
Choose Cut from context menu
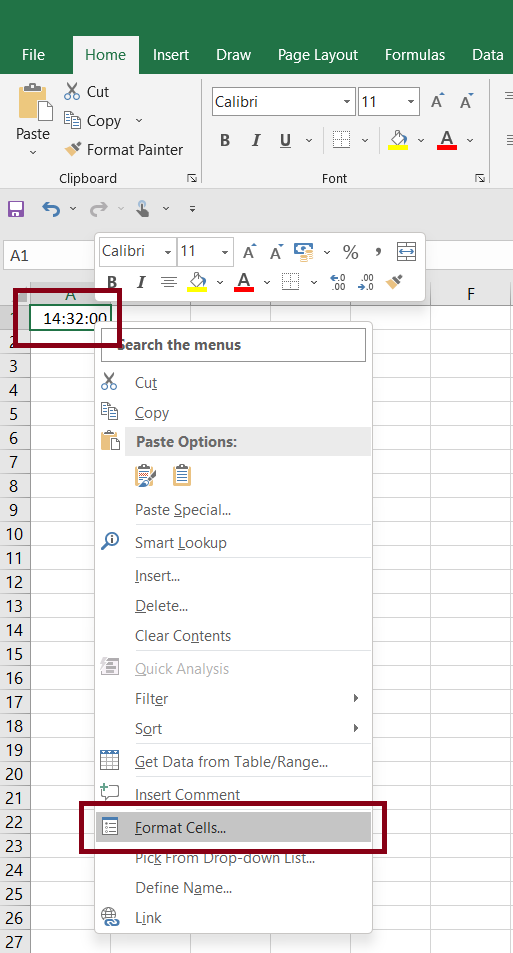pyautogui.click(x=233, y=382)
